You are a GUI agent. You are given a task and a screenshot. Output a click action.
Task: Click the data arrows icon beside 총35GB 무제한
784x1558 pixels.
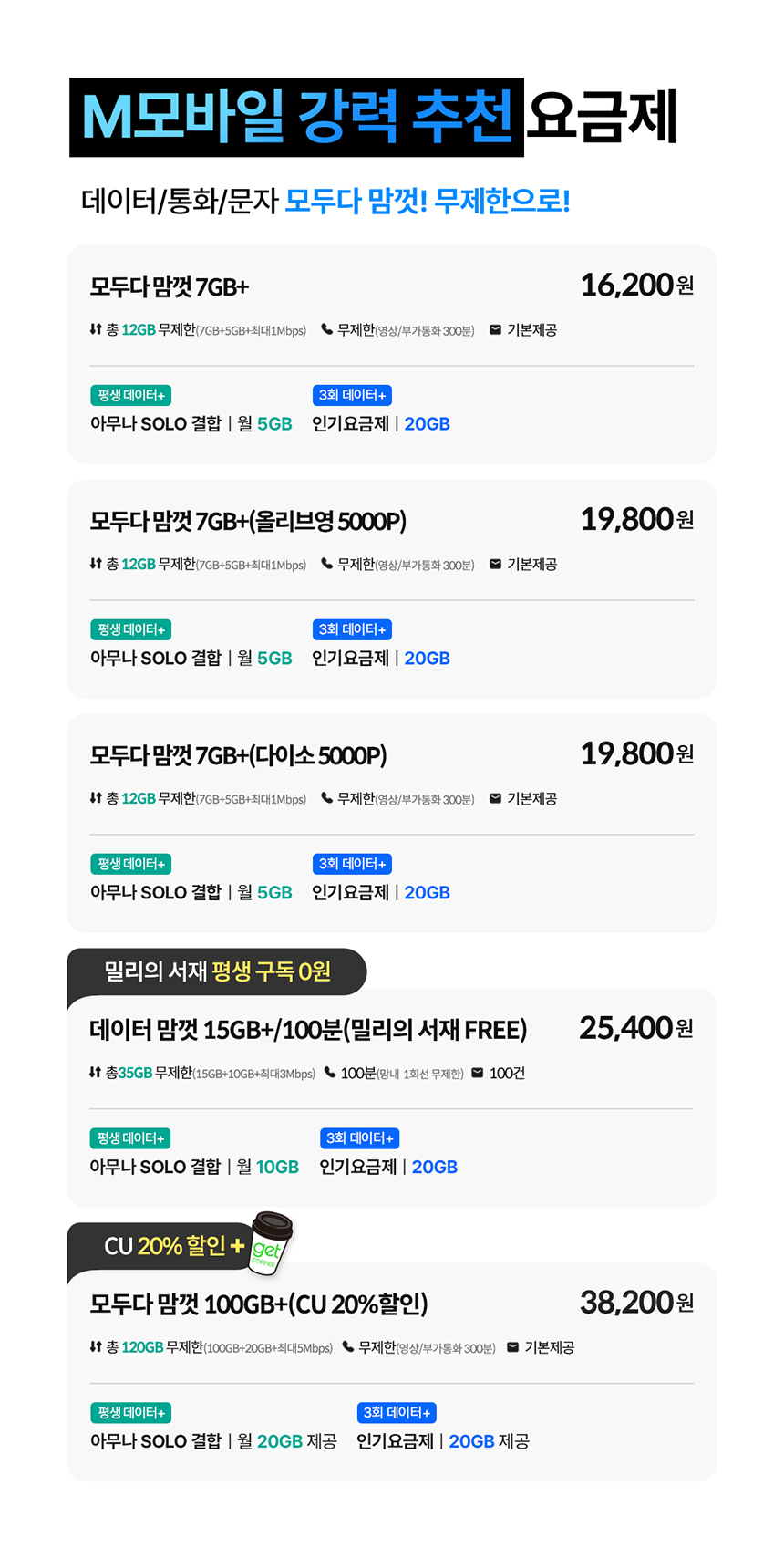click(95, 1073)
